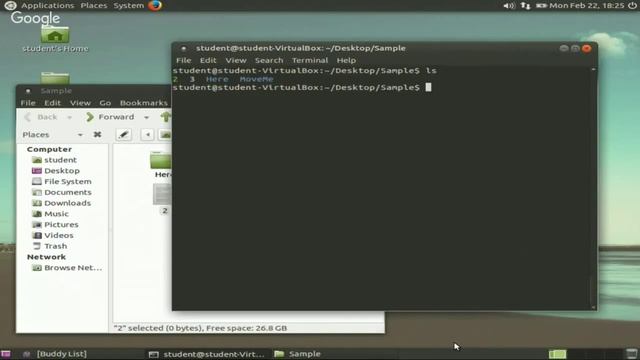640x360 pixels.
Task: Click the terminal command prompt line
Action: pos(302,87)
